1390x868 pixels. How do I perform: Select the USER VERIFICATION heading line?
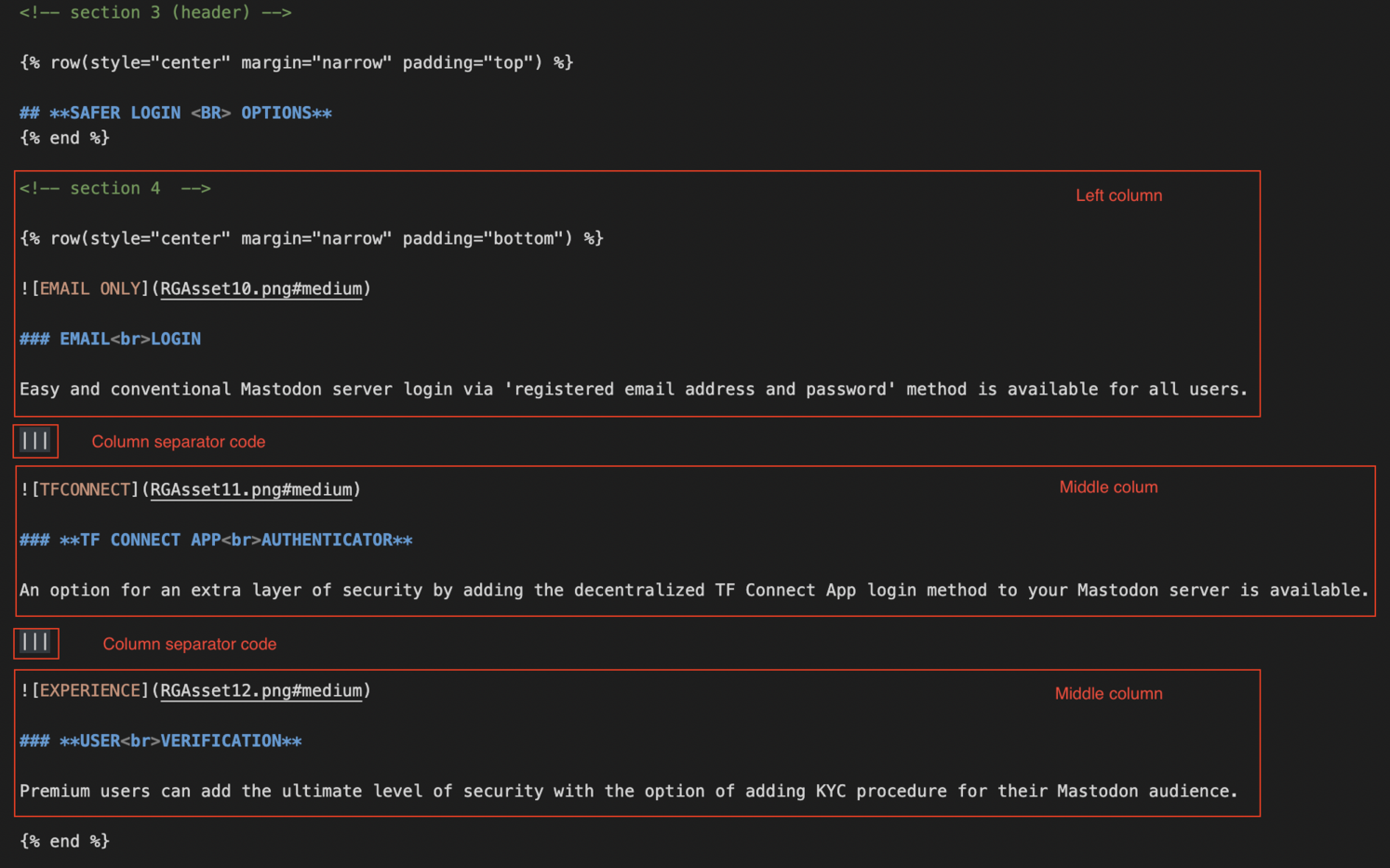tap(161, 741)
